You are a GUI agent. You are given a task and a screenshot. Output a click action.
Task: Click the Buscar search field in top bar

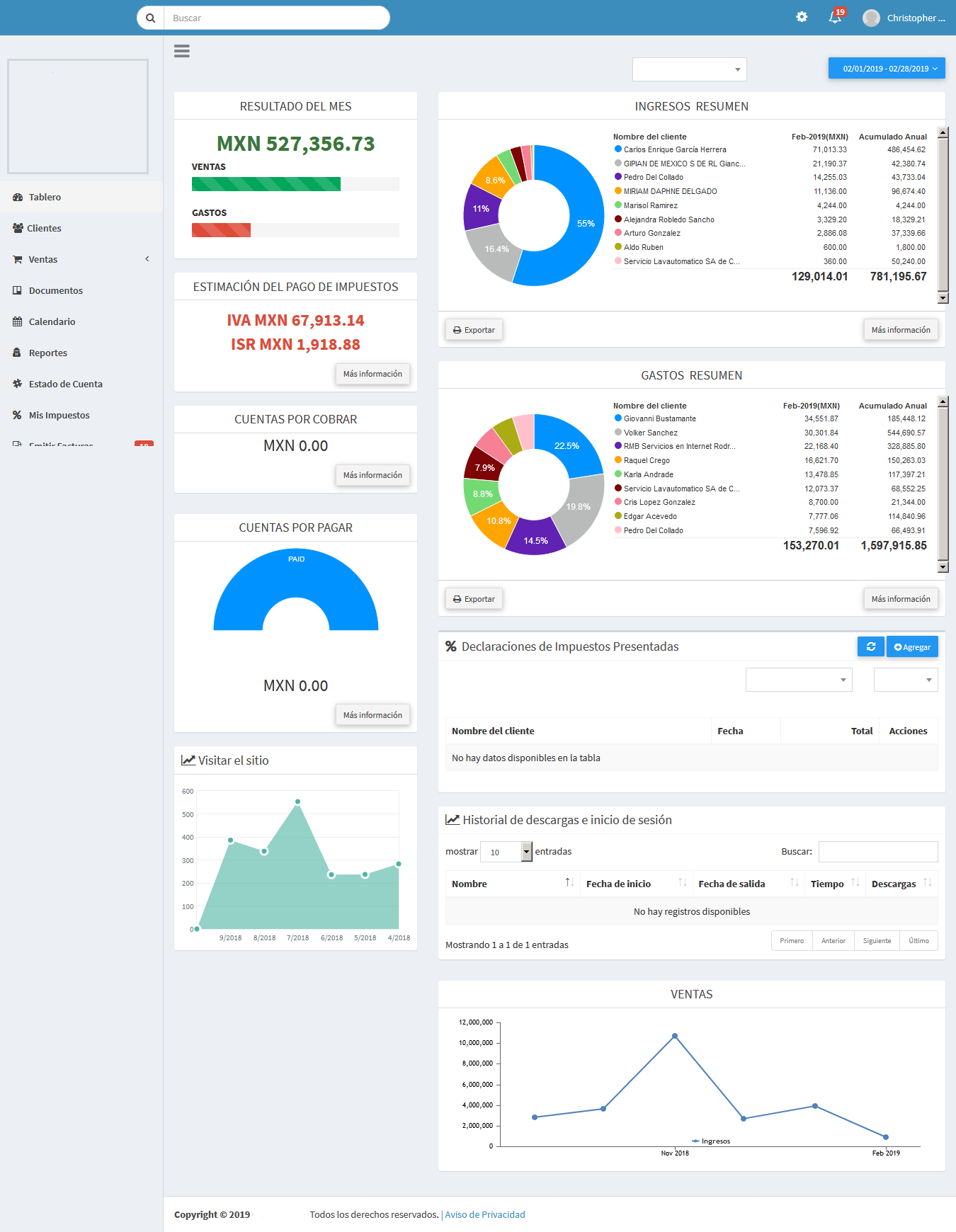[x=276, y=18]
